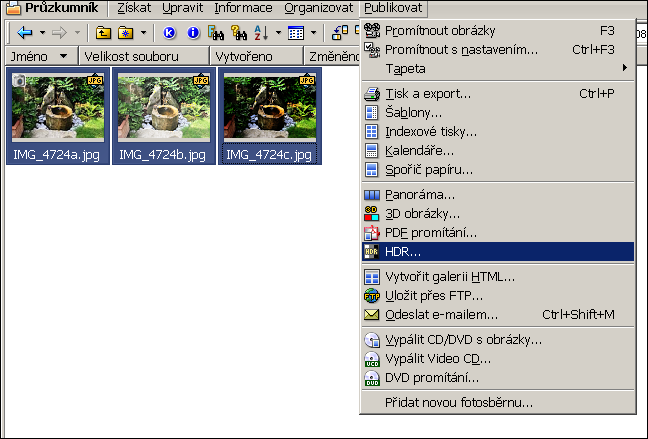Screen dimensions: 648x439
Task: Click the printer icon beside Tisk a export
Action: (371, 94)
